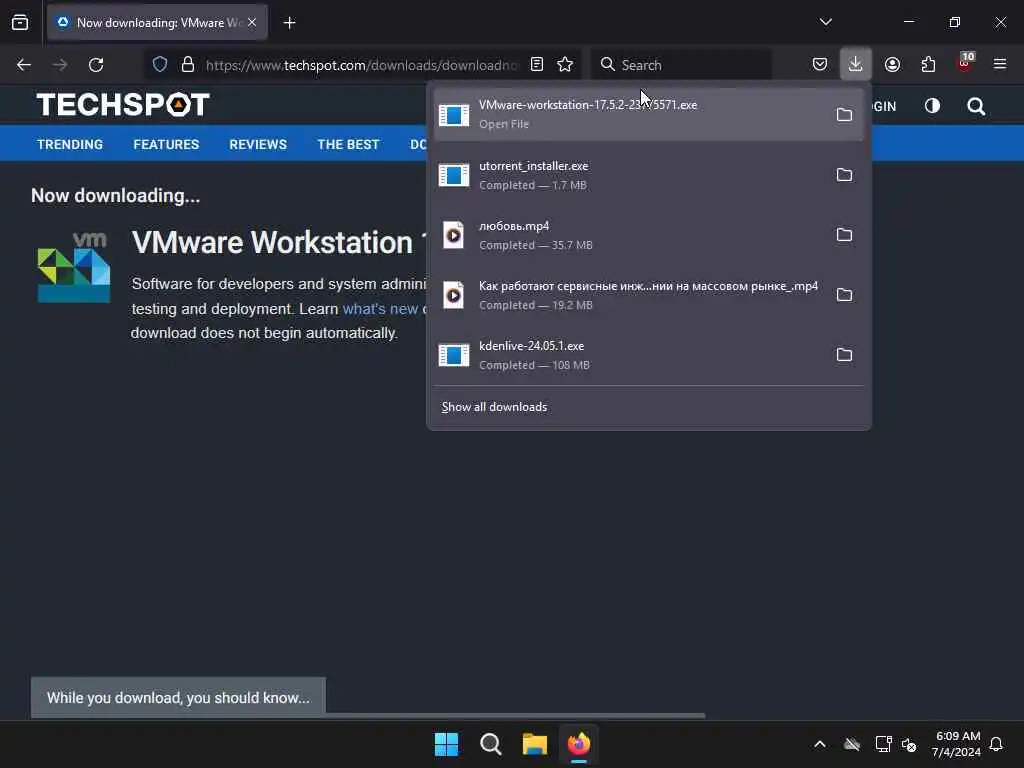Go forward with the arrow button
Screen dimensions: 1024x768
point(60,65)
